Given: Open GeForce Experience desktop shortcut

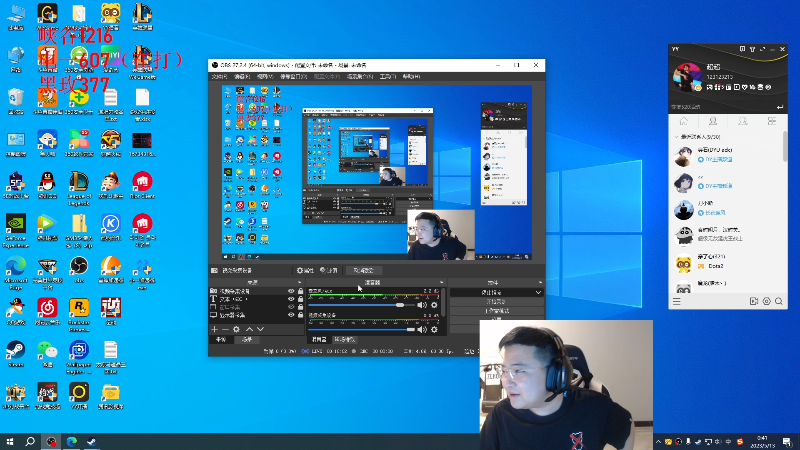Looking at the screenshot, I should point(16,231).
